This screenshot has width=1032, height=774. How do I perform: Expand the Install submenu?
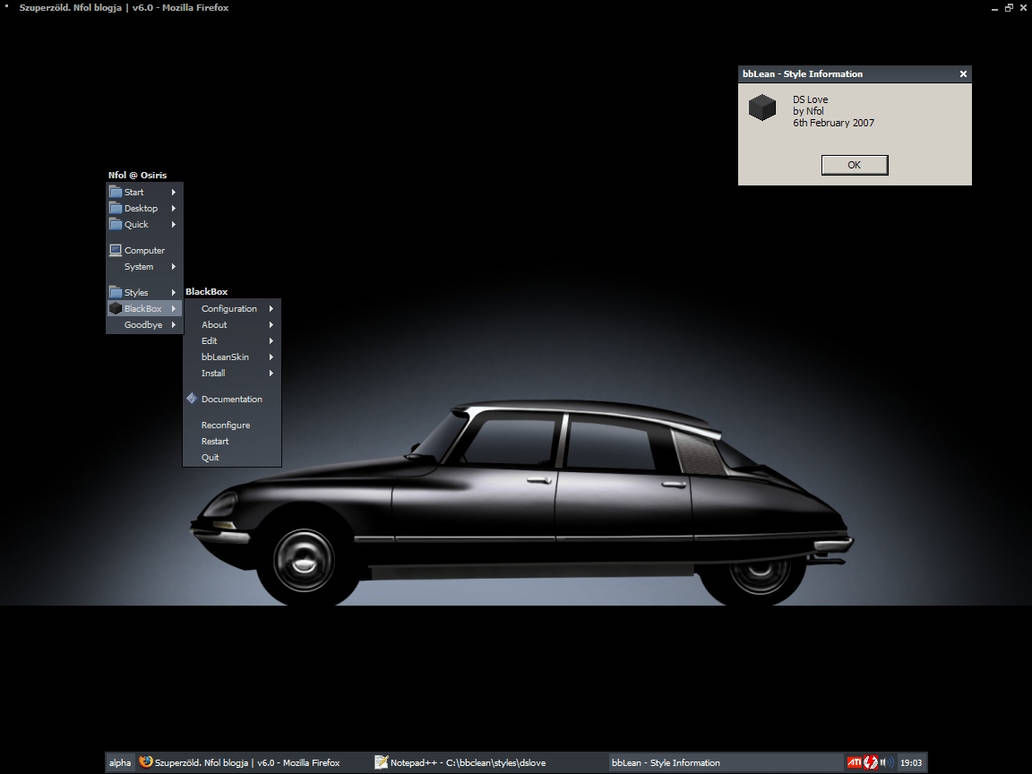232,373
